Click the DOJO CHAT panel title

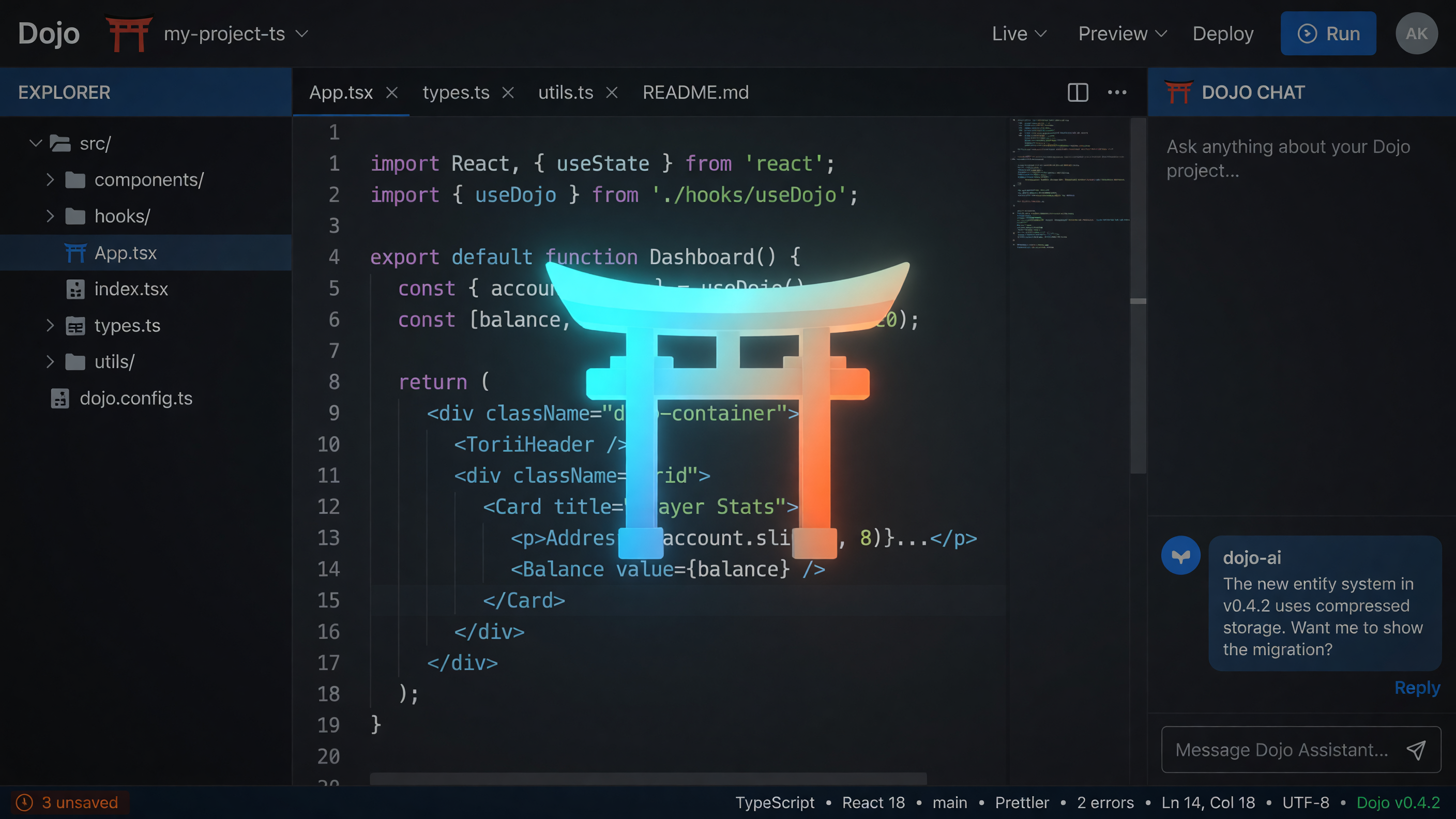click(x=1253, y=92)
